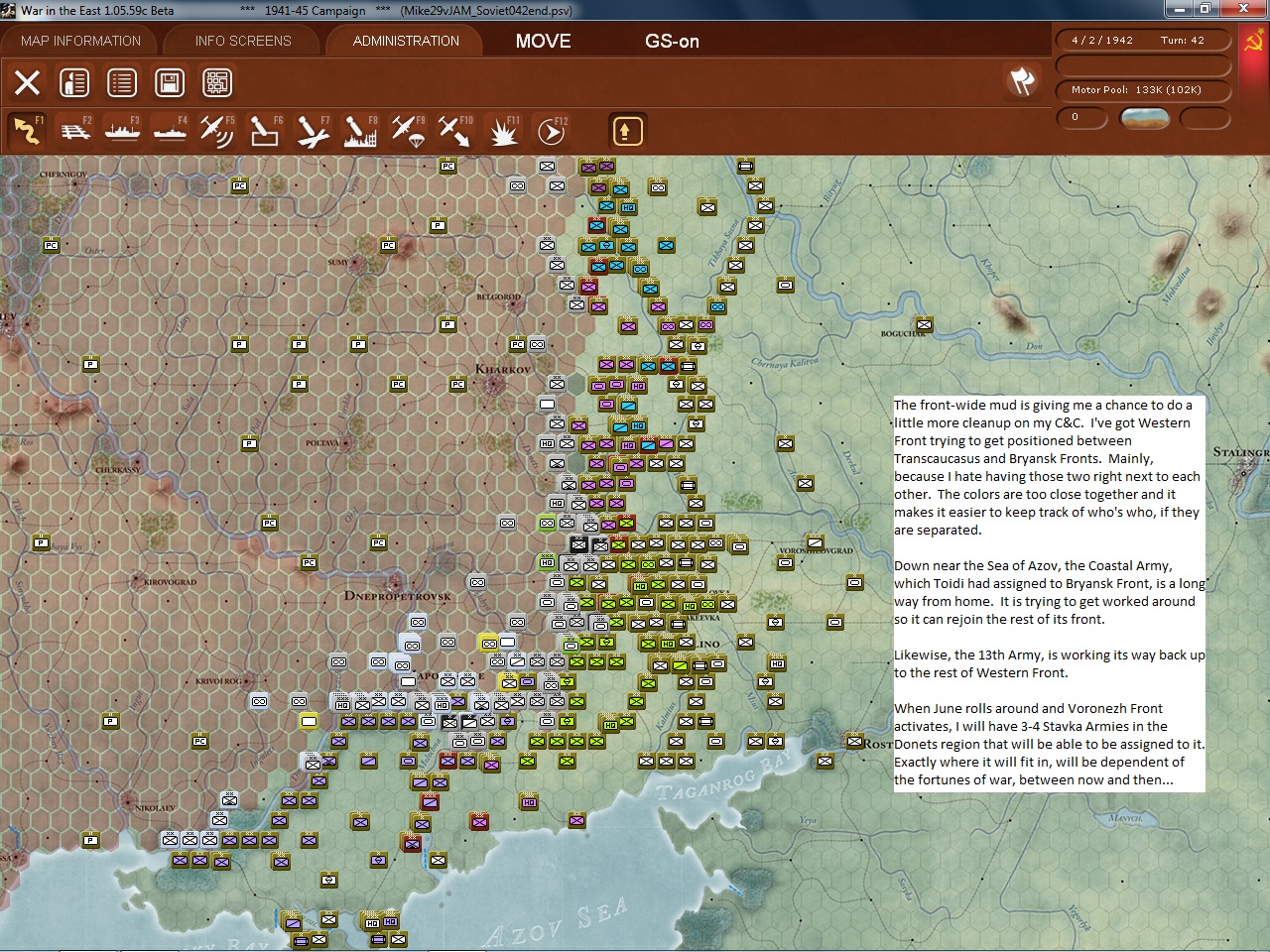Click the MOVE mode label
1270x952 pixels.
pos(543,41)
